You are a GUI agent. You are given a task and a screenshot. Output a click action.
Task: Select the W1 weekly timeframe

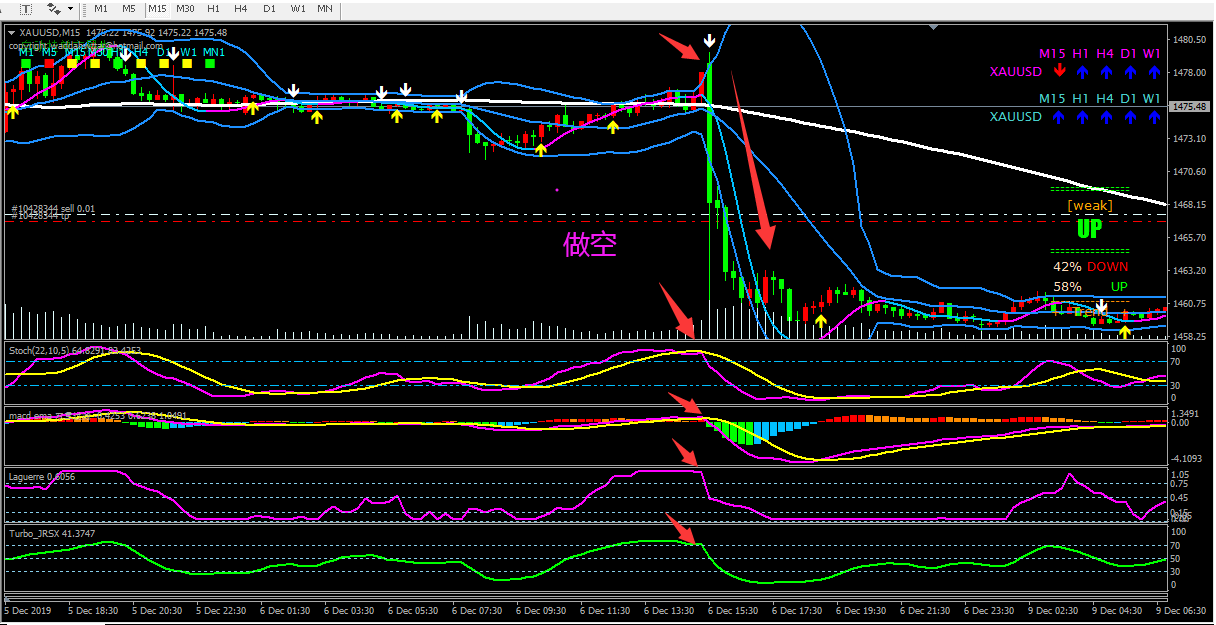298,8
